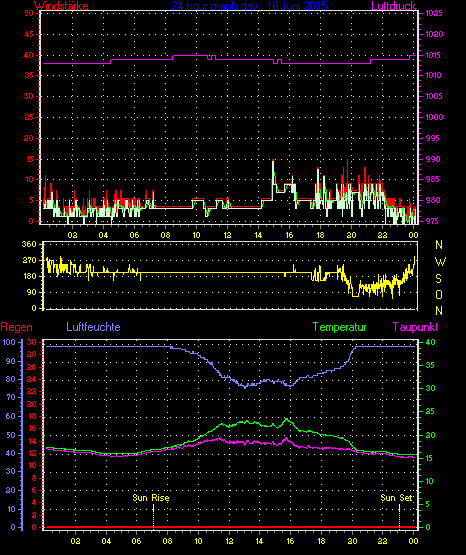The width and height of the screenshot is (466, 555).
Task: Click the S wind direction letter
Action: [439, 279]
